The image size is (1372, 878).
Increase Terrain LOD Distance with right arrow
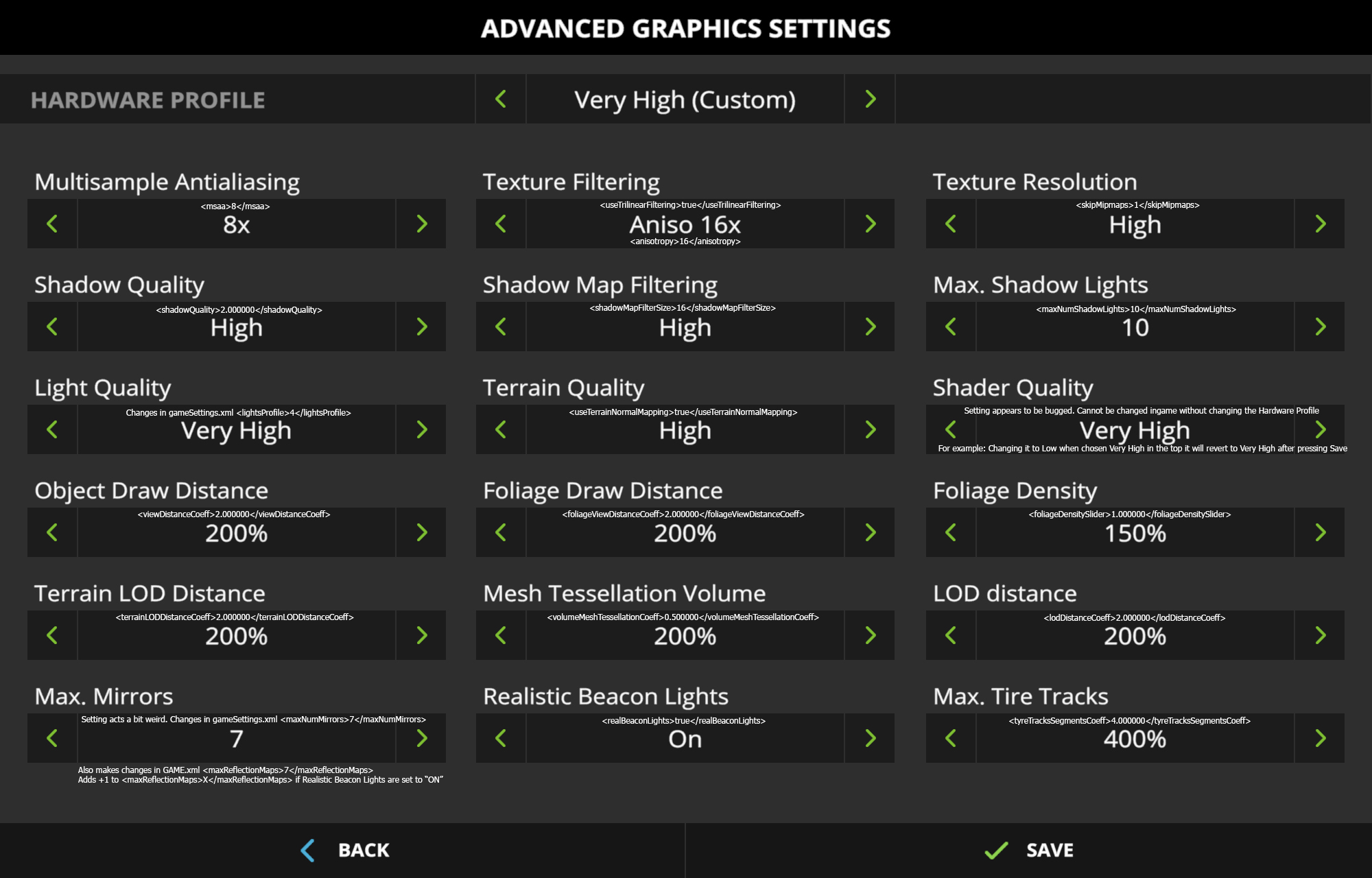(421, 635)
